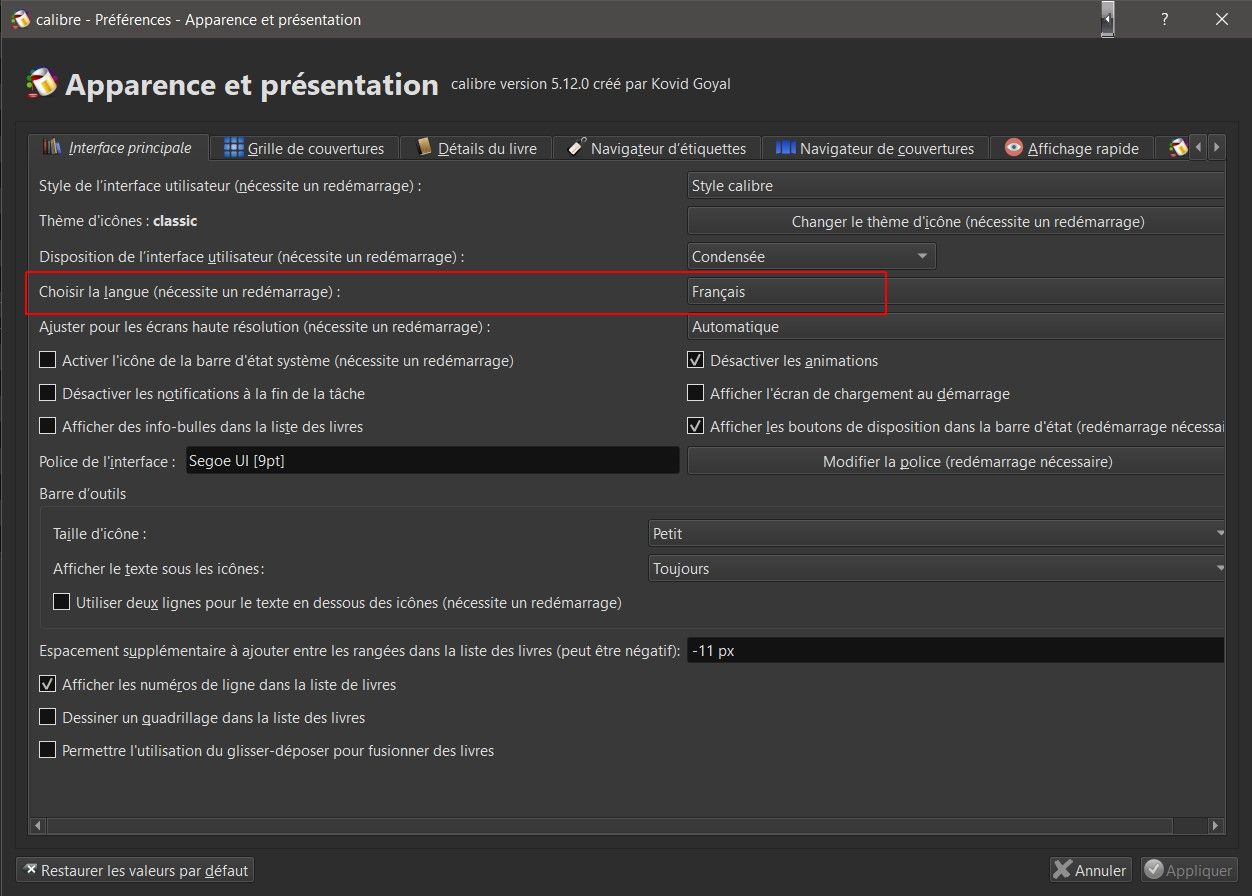
Task: Open the Détails du livre tab
Action: coord(476,148)
